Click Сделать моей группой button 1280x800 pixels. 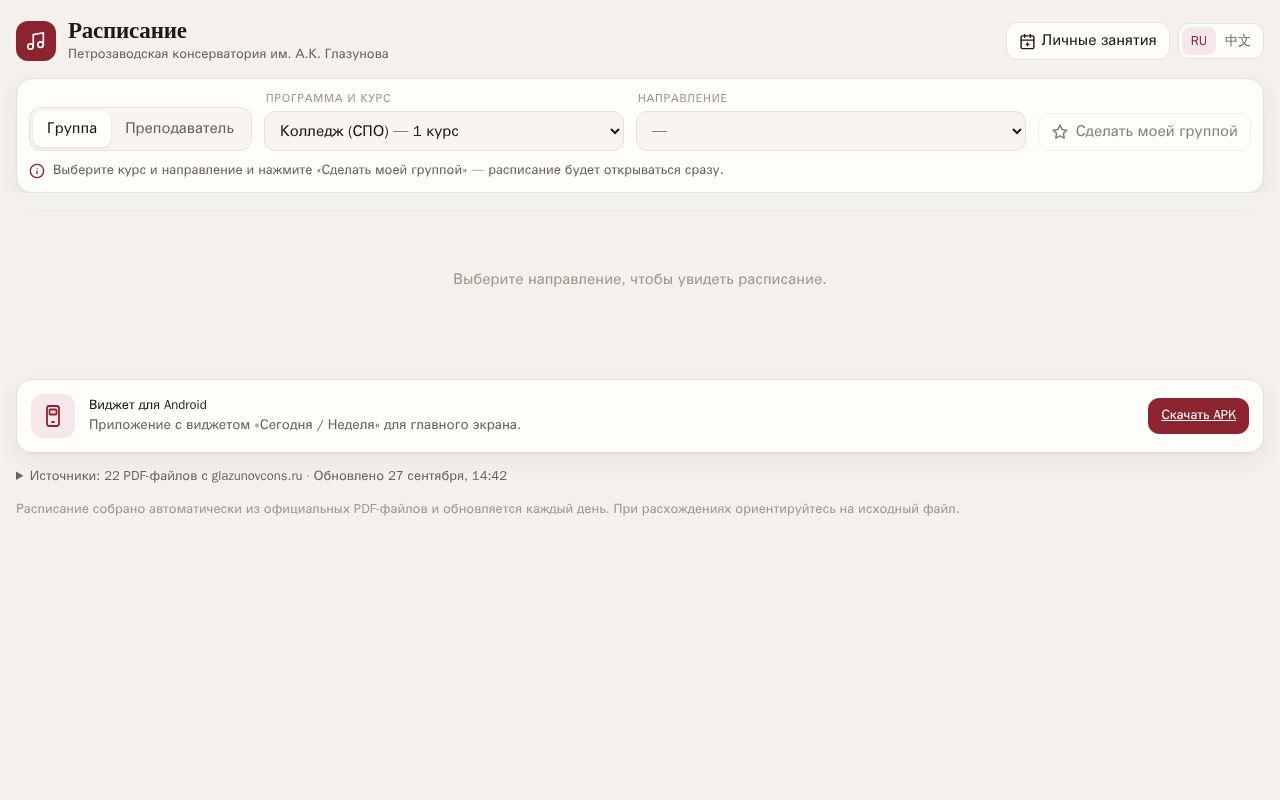click(x=1144, y=132)
